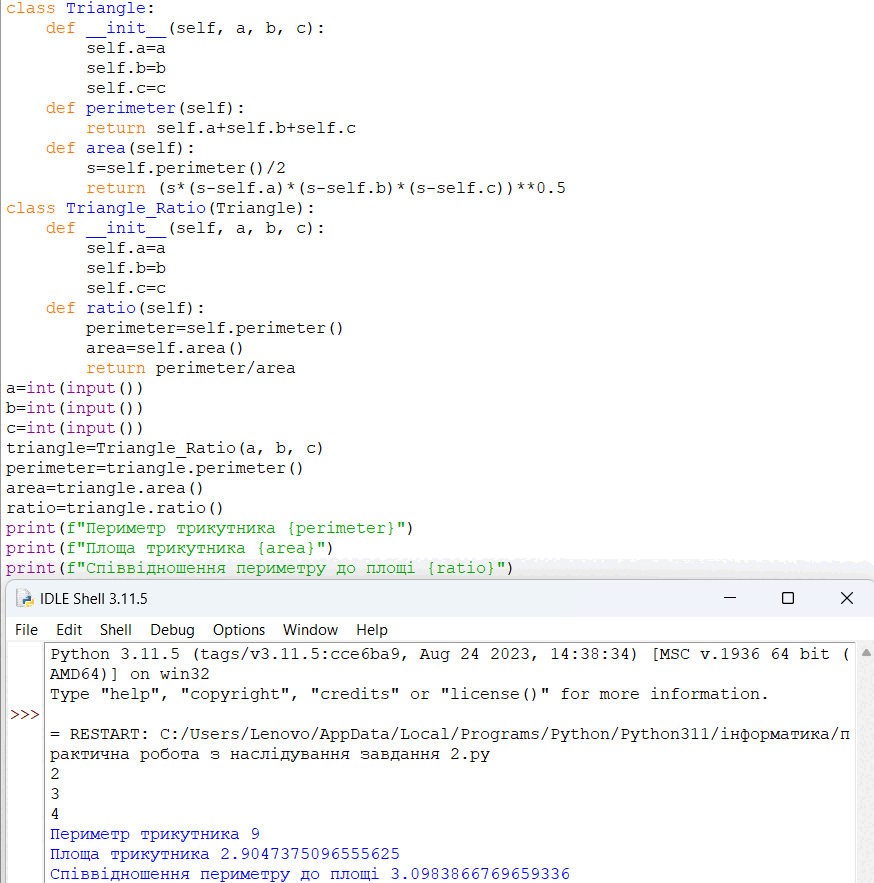Click 'return self.a+self.b+self.c' line

click(221, 128)
